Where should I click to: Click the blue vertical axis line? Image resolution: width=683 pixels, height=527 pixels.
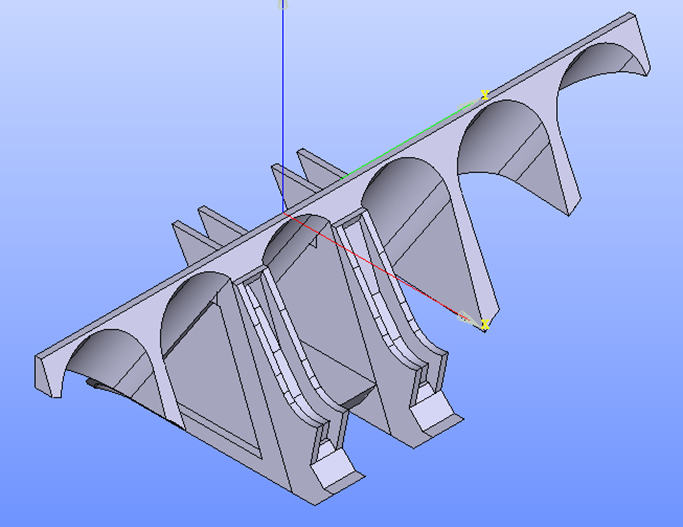(x=283, y=100)
